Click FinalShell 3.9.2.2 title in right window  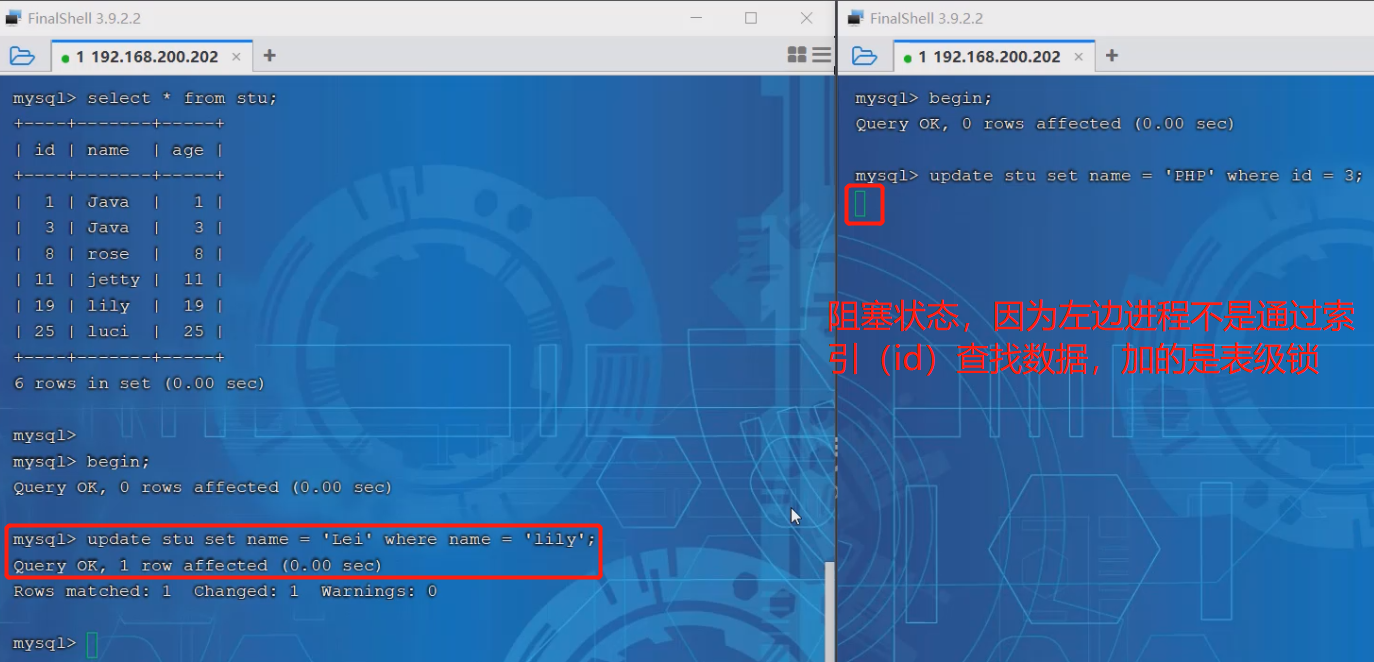[x=926, y=18]
